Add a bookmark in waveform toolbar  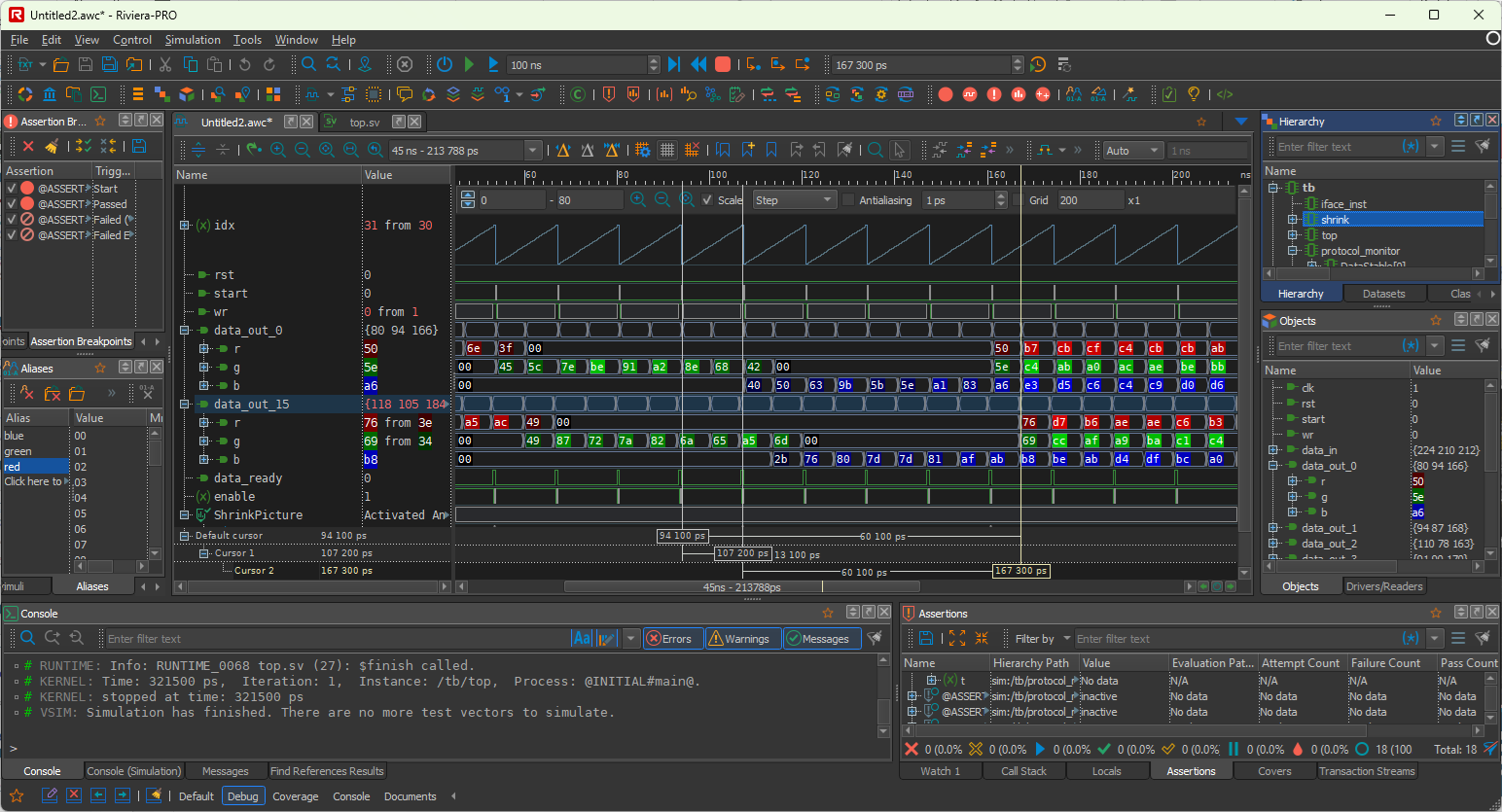click(x=747, y=150)
